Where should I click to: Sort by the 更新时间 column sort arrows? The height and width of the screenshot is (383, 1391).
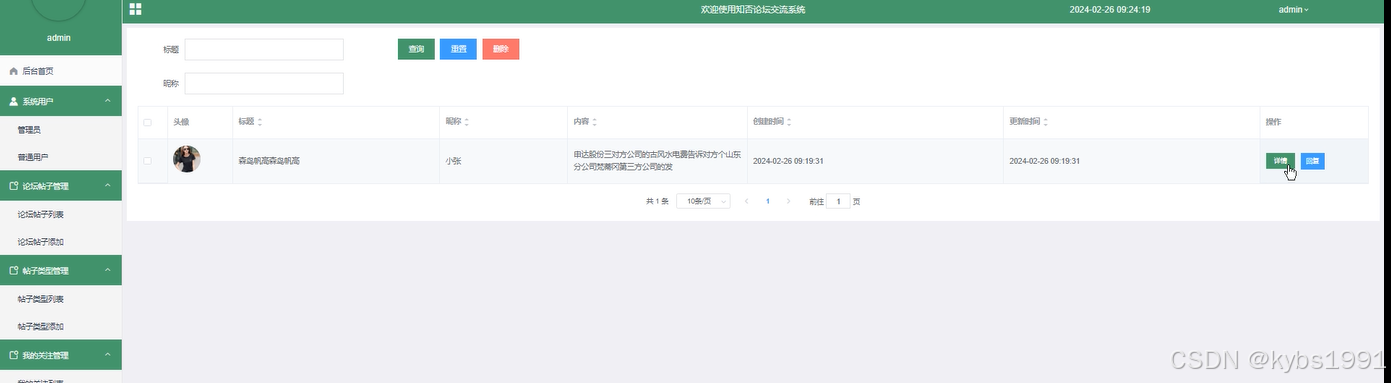pyautogui.click(x=1045, y=122)
